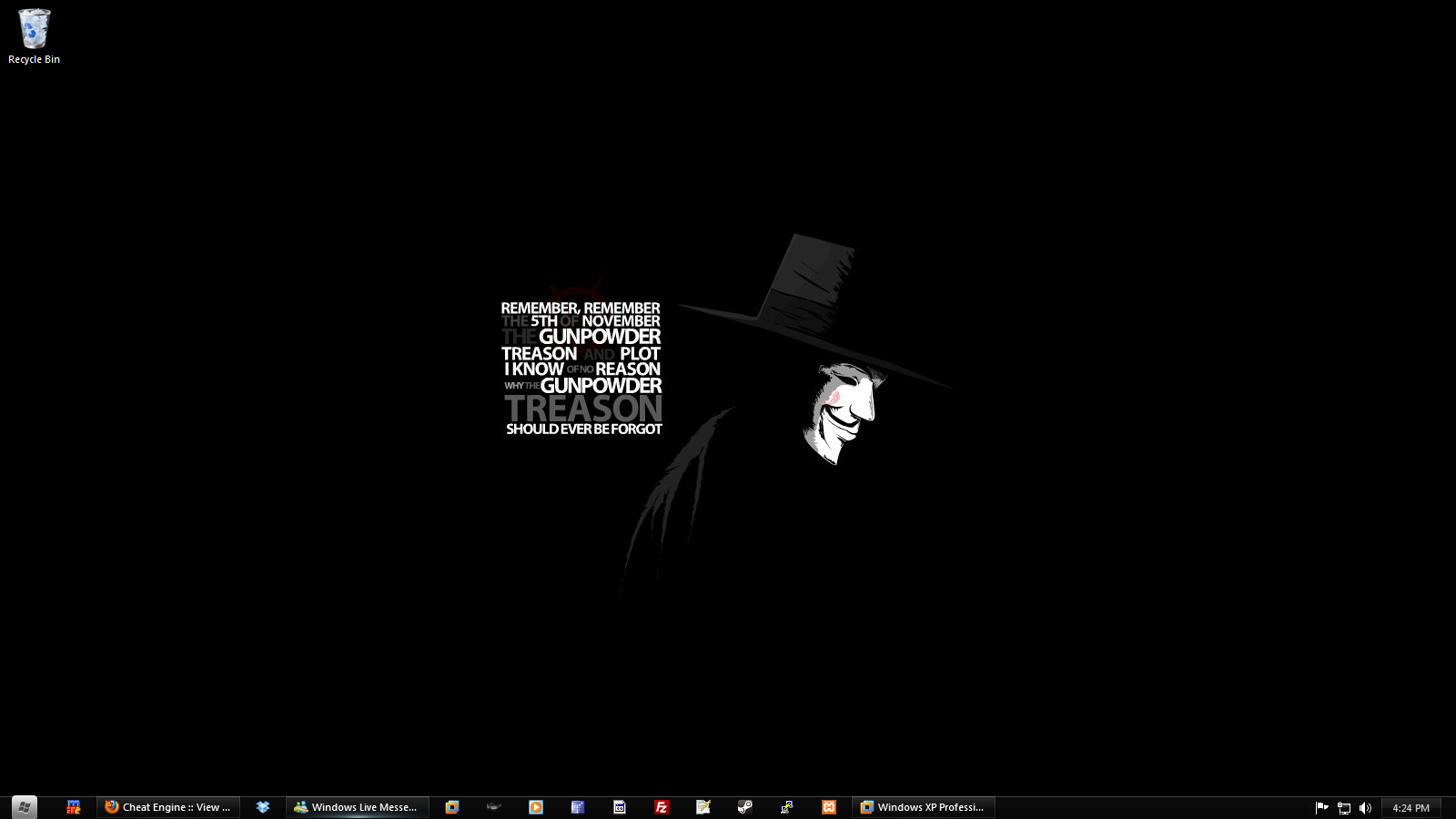The image size is (1456, 819).
Task: Launch mIRC from the taskbar
Action: (74, 807)
